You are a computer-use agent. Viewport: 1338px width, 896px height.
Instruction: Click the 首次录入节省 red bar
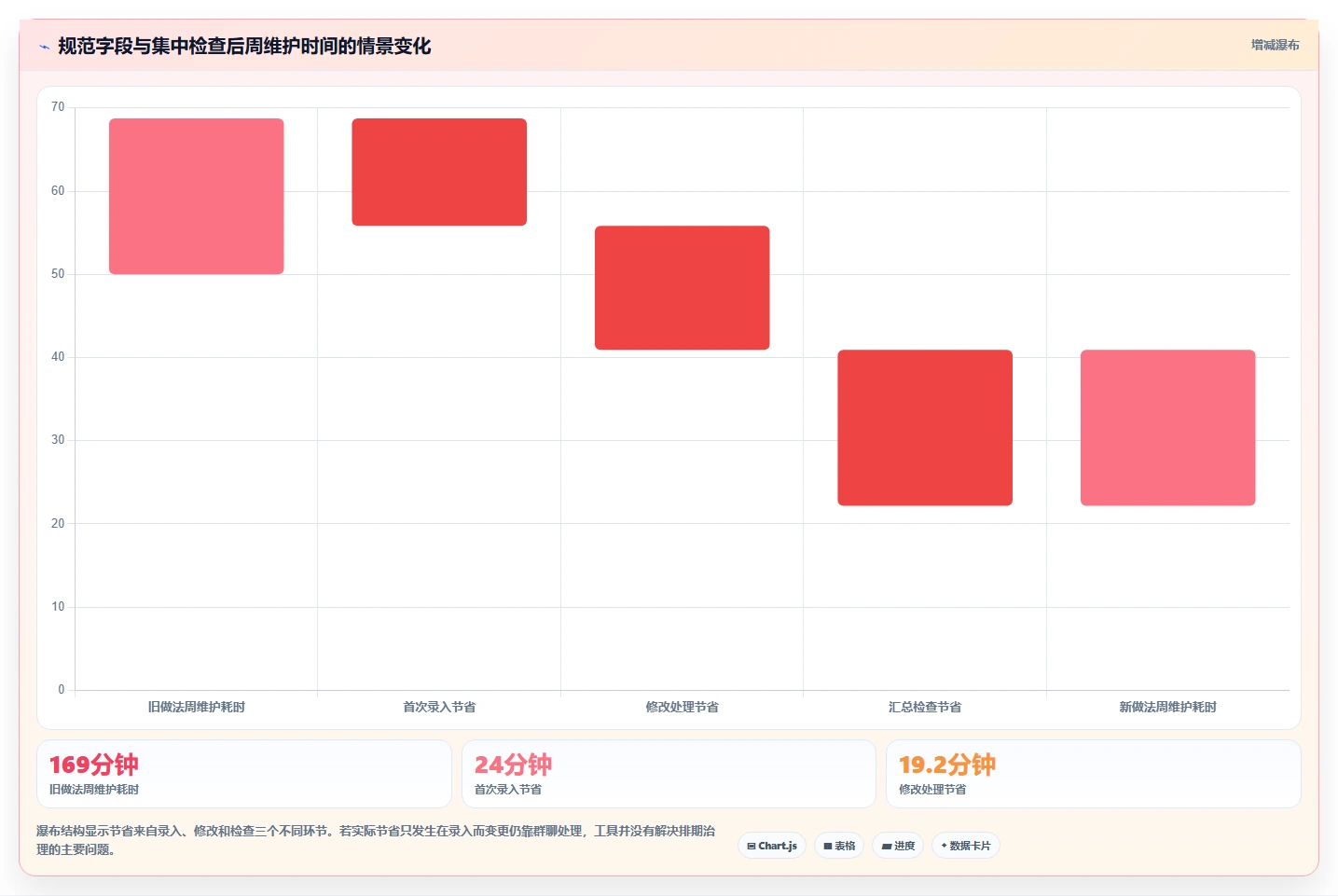click(x=439, y=172)
